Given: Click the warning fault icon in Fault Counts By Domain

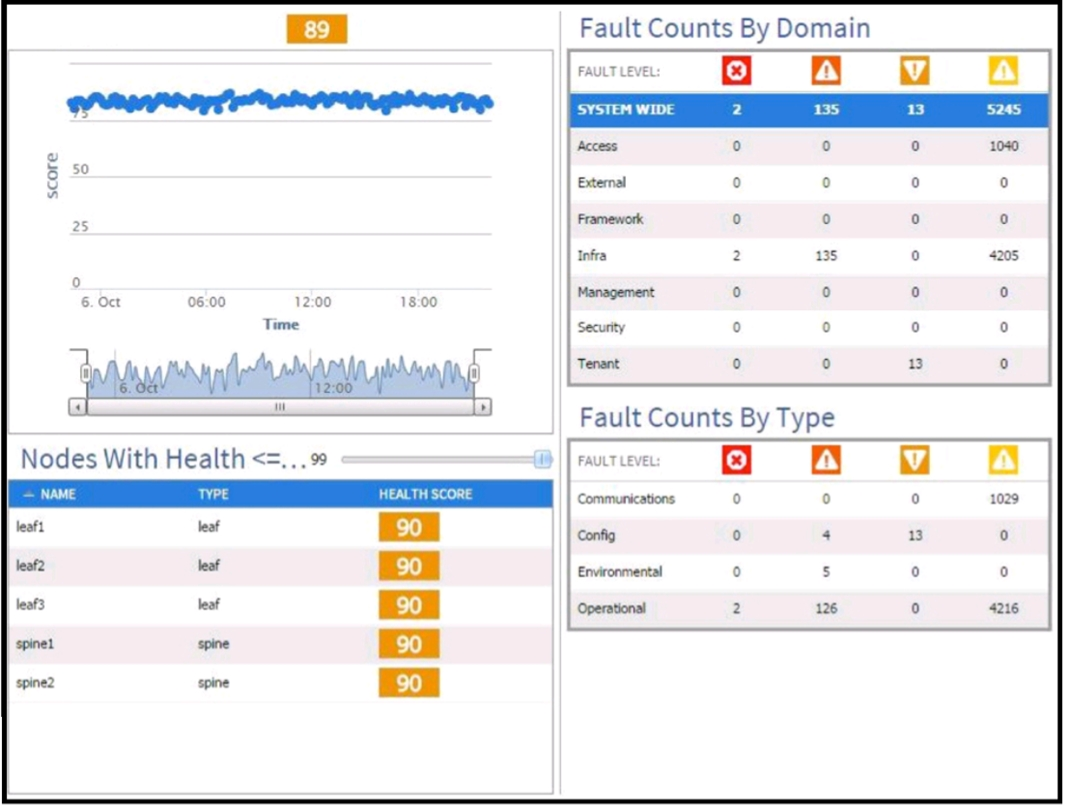Looking at the screenshot, I should pos(1003,70).
